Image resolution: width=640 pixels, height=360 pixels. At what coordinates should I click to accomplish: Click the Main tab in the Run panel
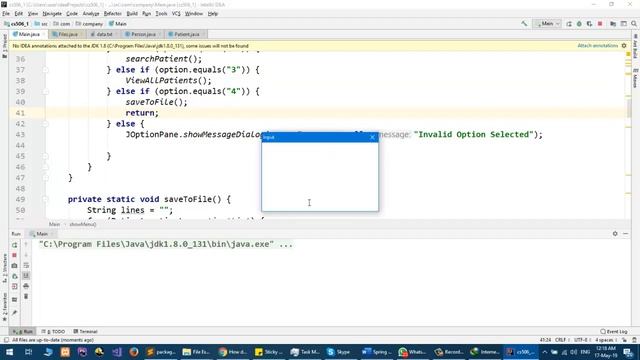[x=40, y=234]
